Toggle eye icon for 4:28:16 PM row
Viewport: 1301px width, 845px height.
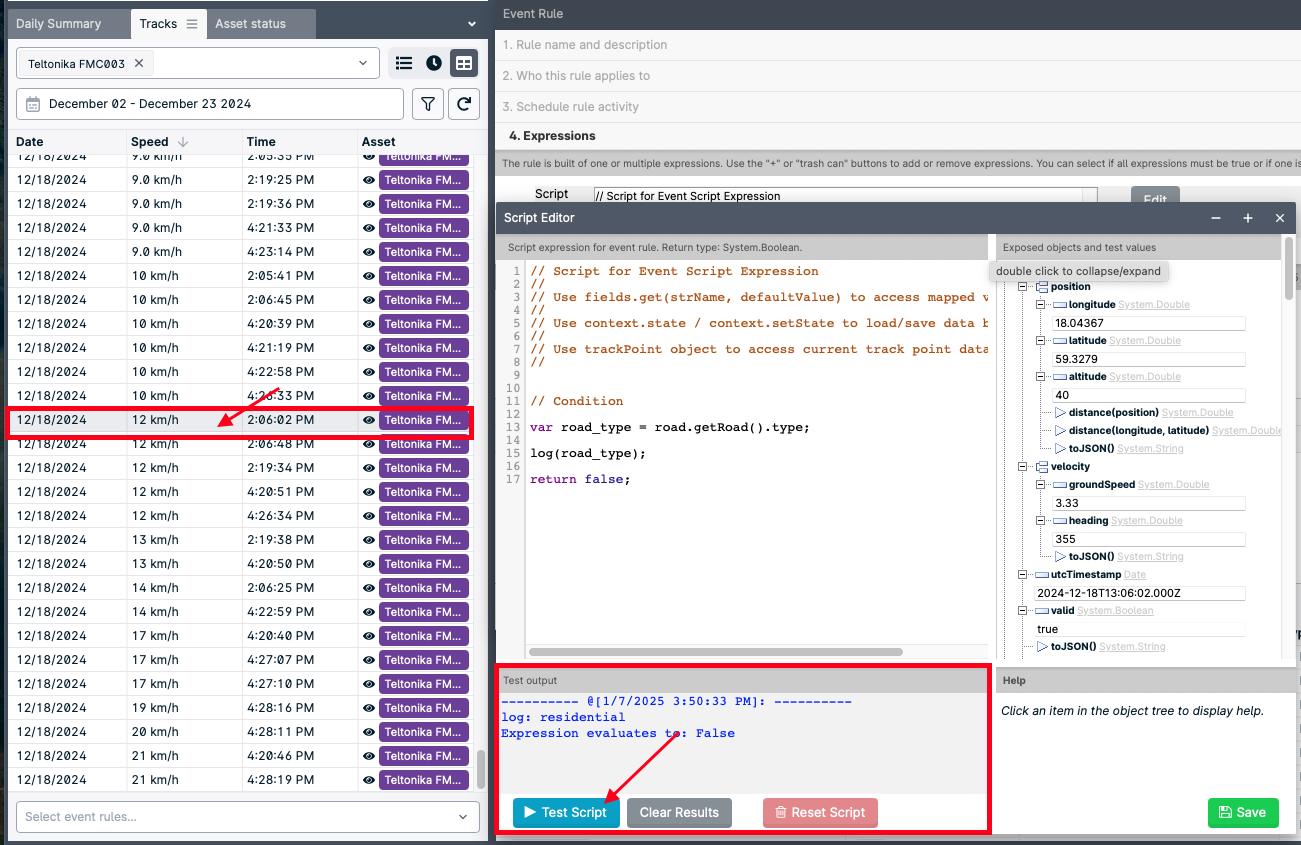point(369,708)
